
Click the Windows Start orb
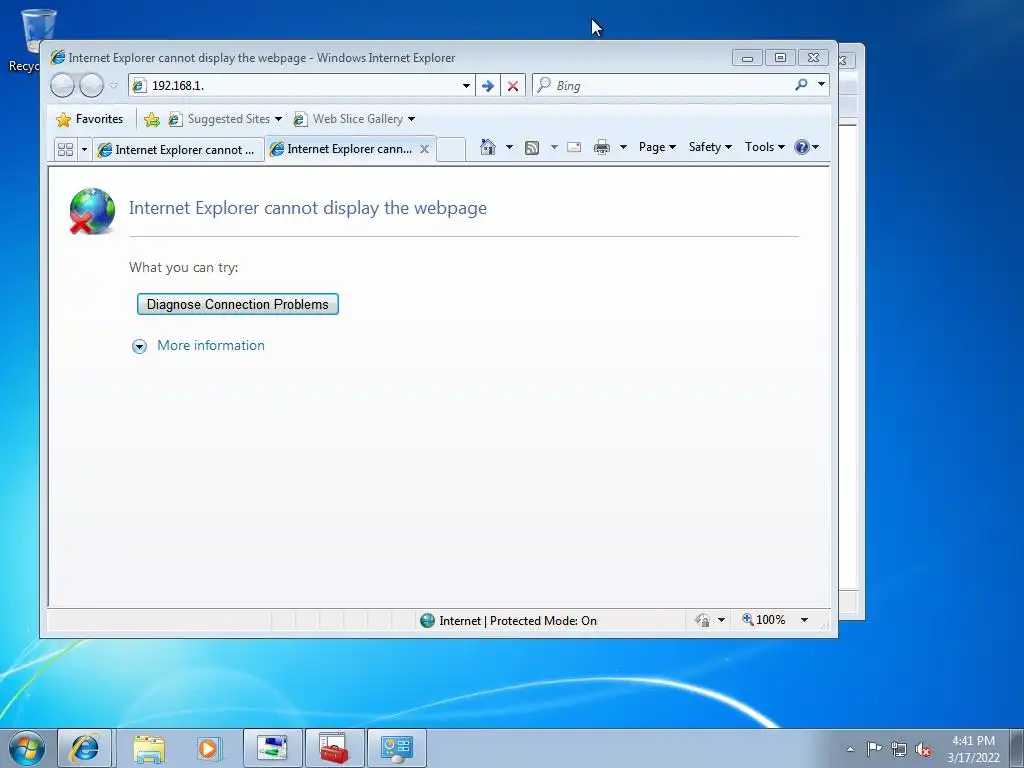point(27,748)
